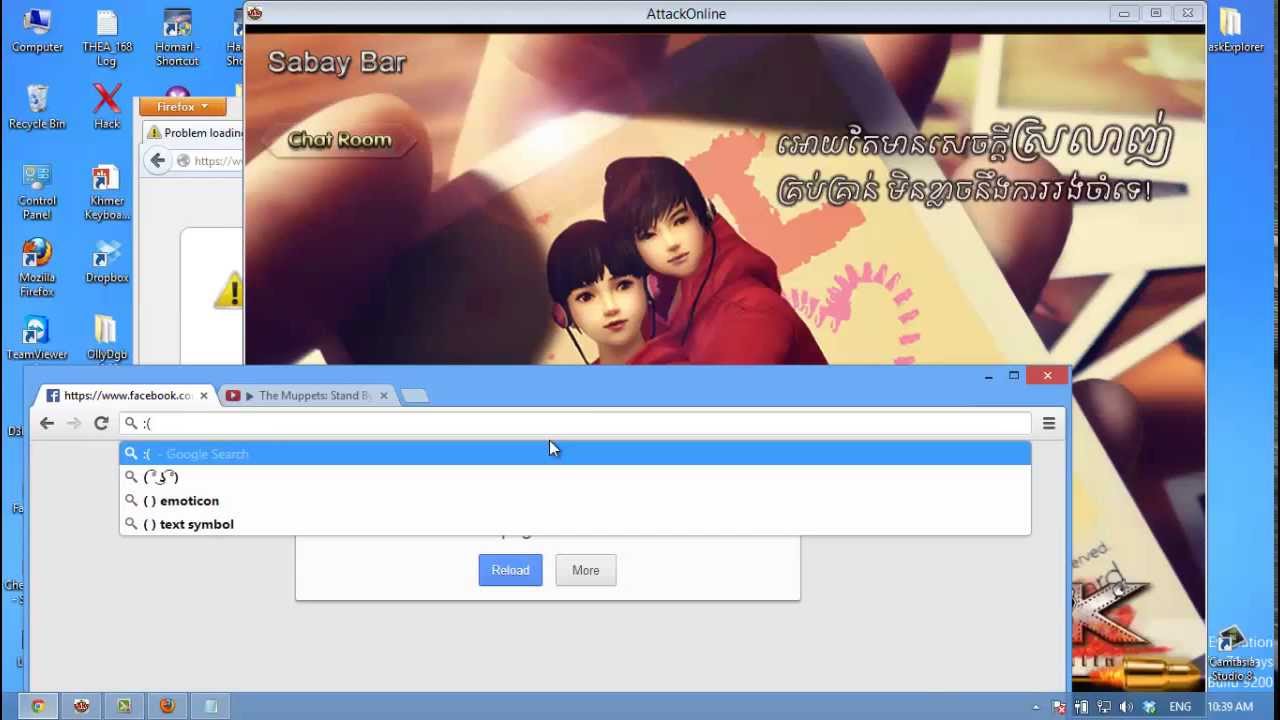Click the Firefox taskbar button

pyautogui.click(x=167, y=706)
